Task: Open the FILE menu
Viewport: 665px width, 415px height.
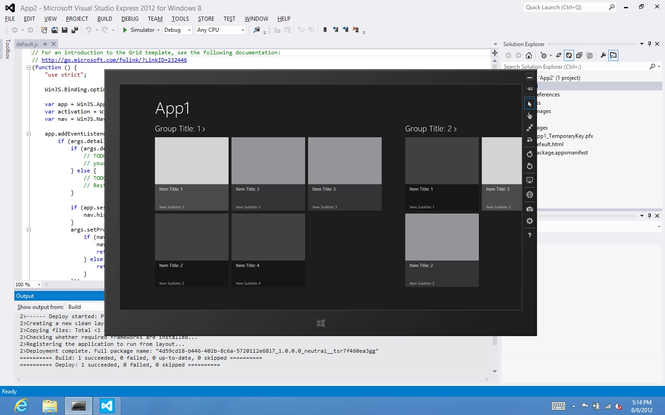Action: point(10,19)
